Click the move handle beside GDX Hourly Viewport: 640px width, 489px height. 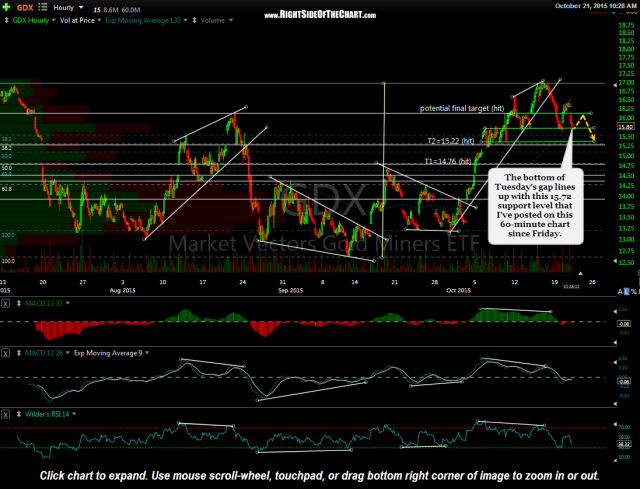pyautogui.click(x=7, y=20)
